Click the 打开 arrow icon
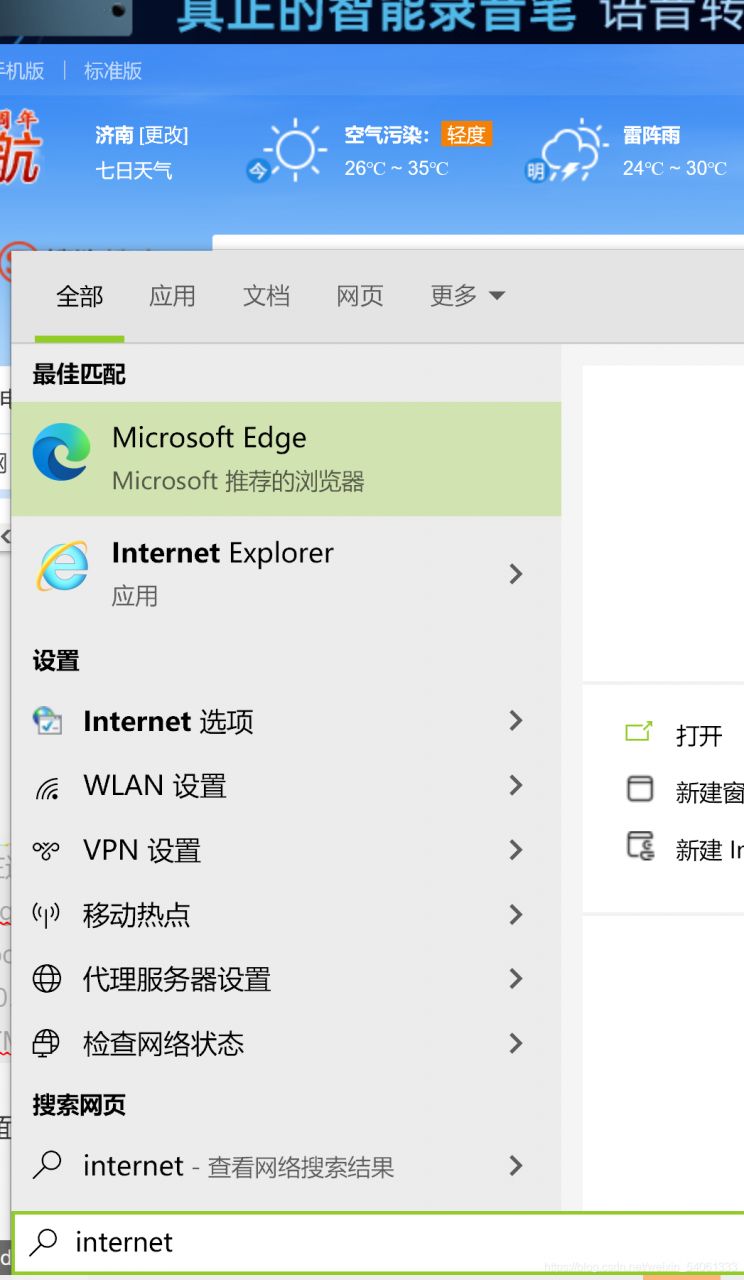 (x=639, y=732)
